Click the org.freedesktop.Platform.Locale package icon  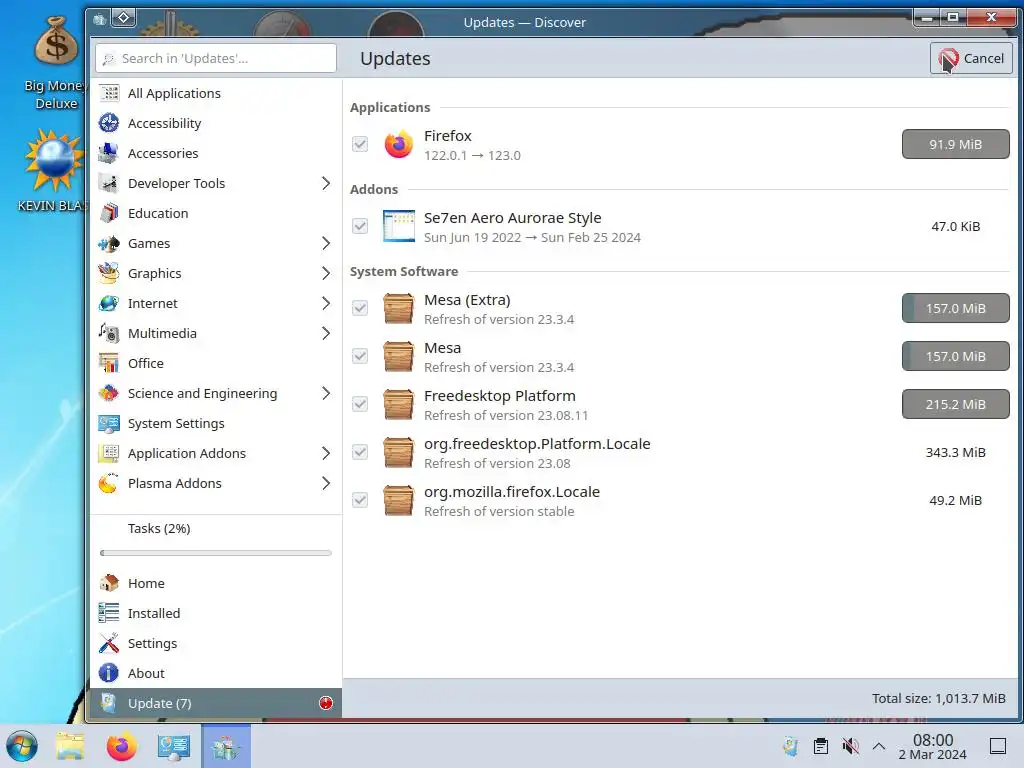click(398, 452)
